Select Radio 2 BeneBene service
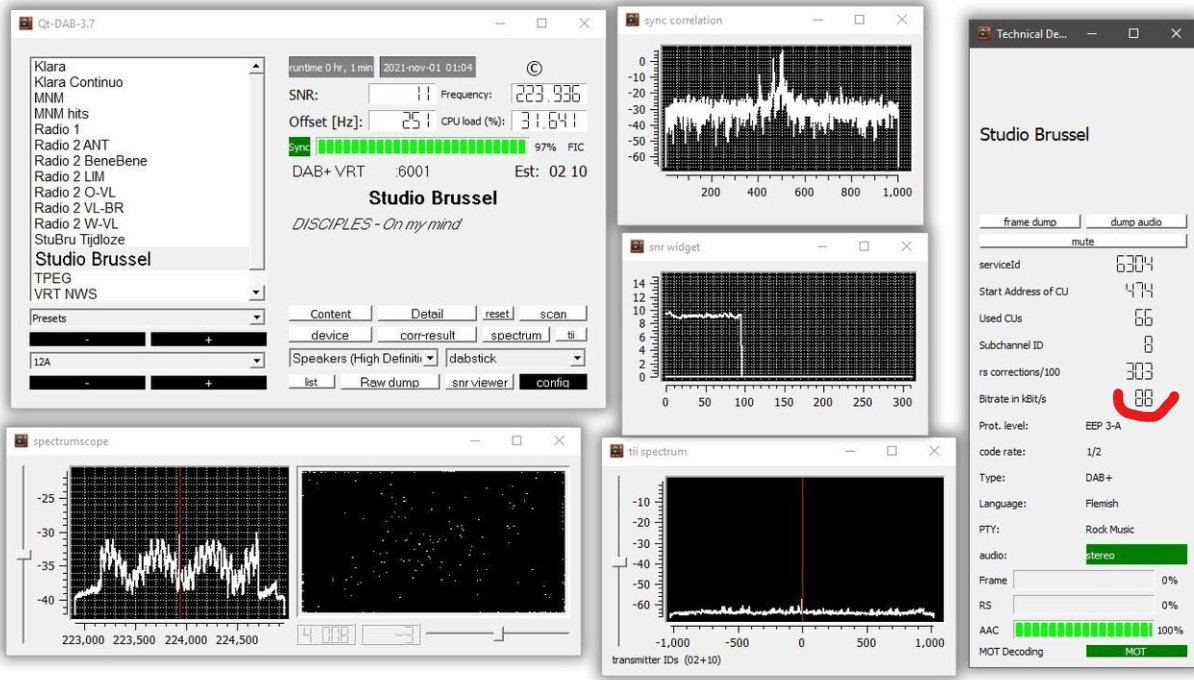 point(90,161)
